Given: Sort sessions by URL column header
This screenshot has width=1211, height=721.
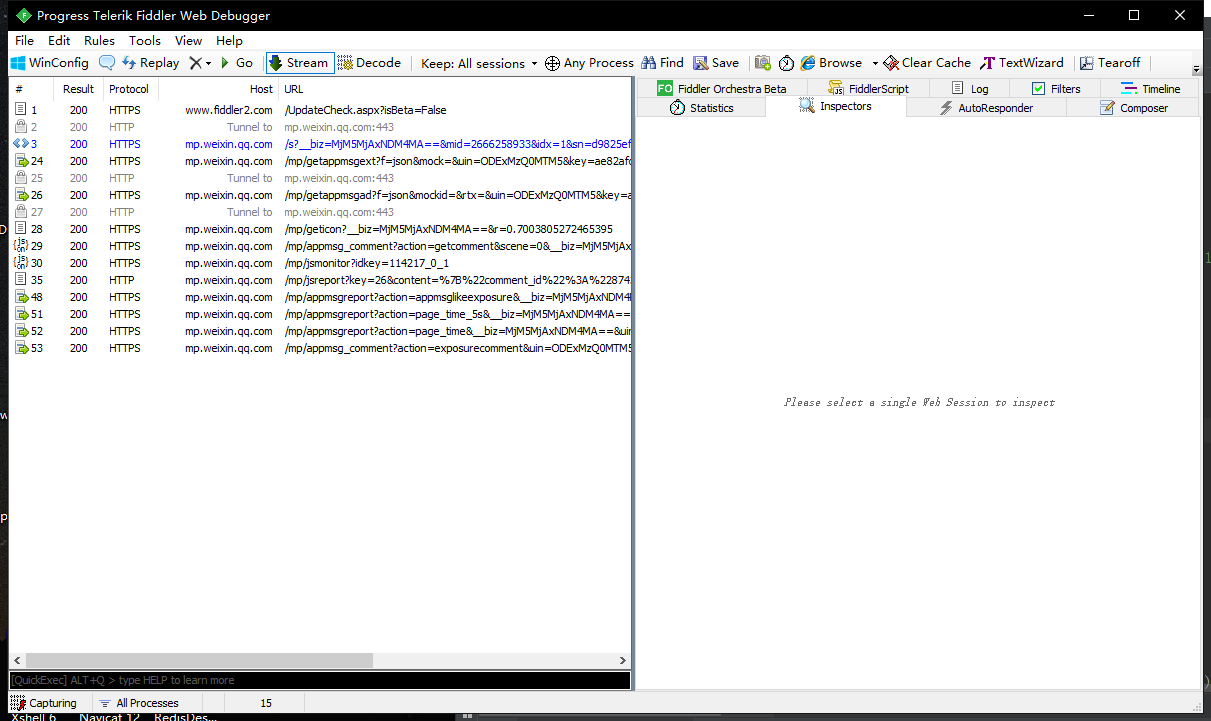Looking at the screenshot, I should point(454,89).
